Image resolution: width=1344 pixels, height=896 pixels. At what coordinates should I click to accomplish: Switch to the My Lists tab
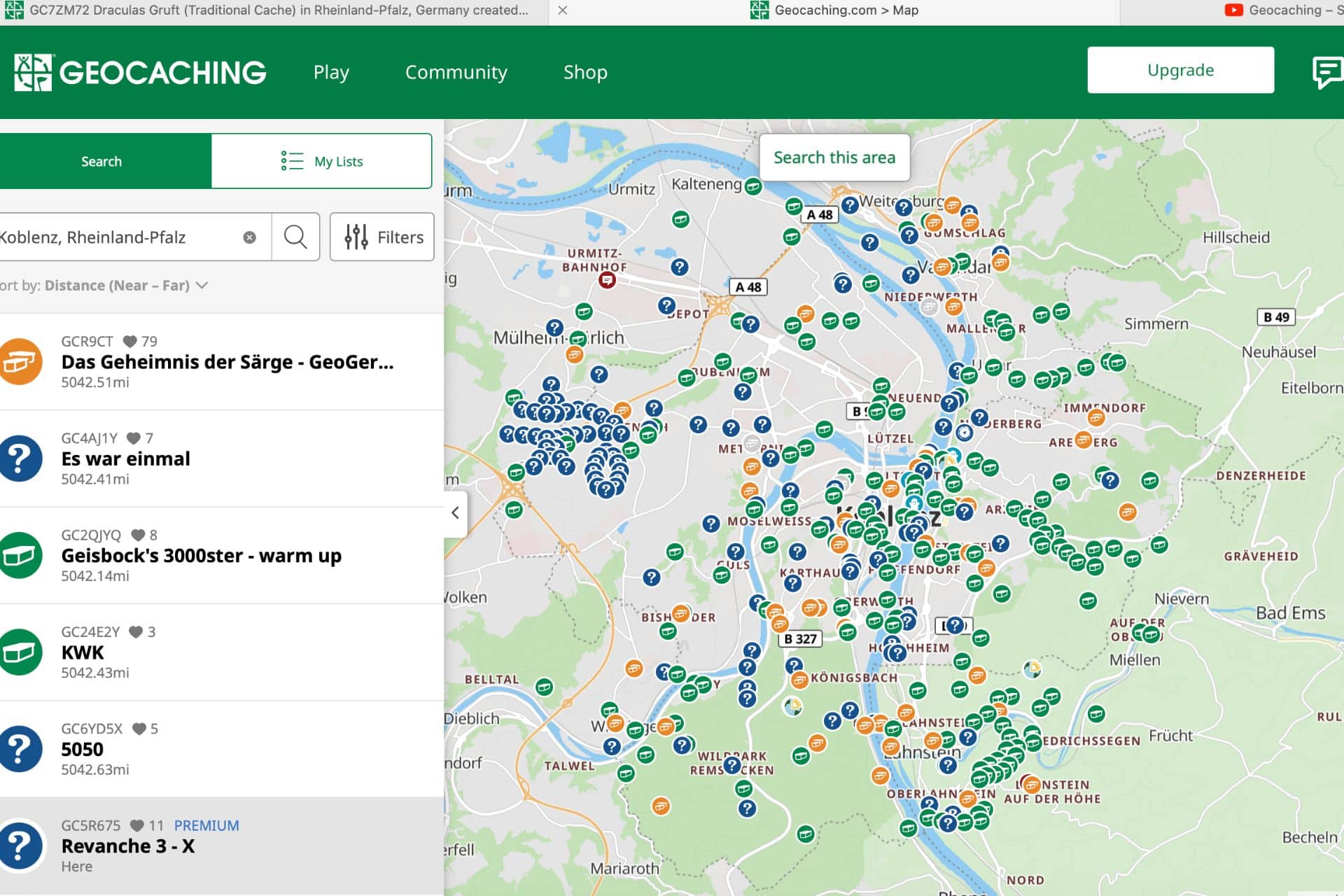(x=321, y=161)
